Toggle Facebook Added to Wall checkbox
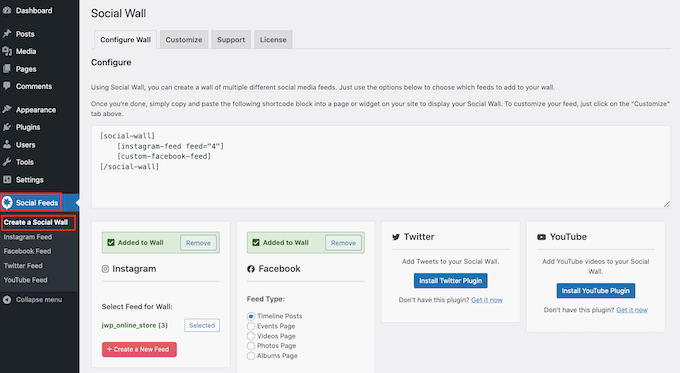Image resolution: width=680 pixels, height=373 pixels. point(256,242)
